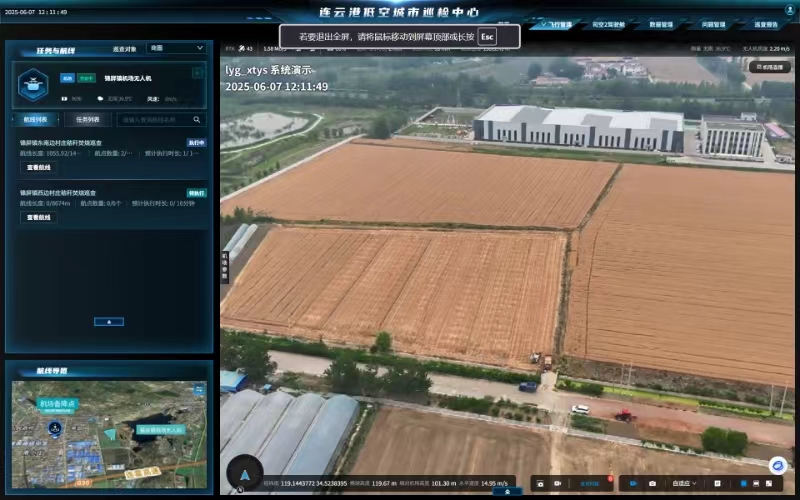
Task: Switch to the 任务列表 tab
Action: [x=88, y=120]
